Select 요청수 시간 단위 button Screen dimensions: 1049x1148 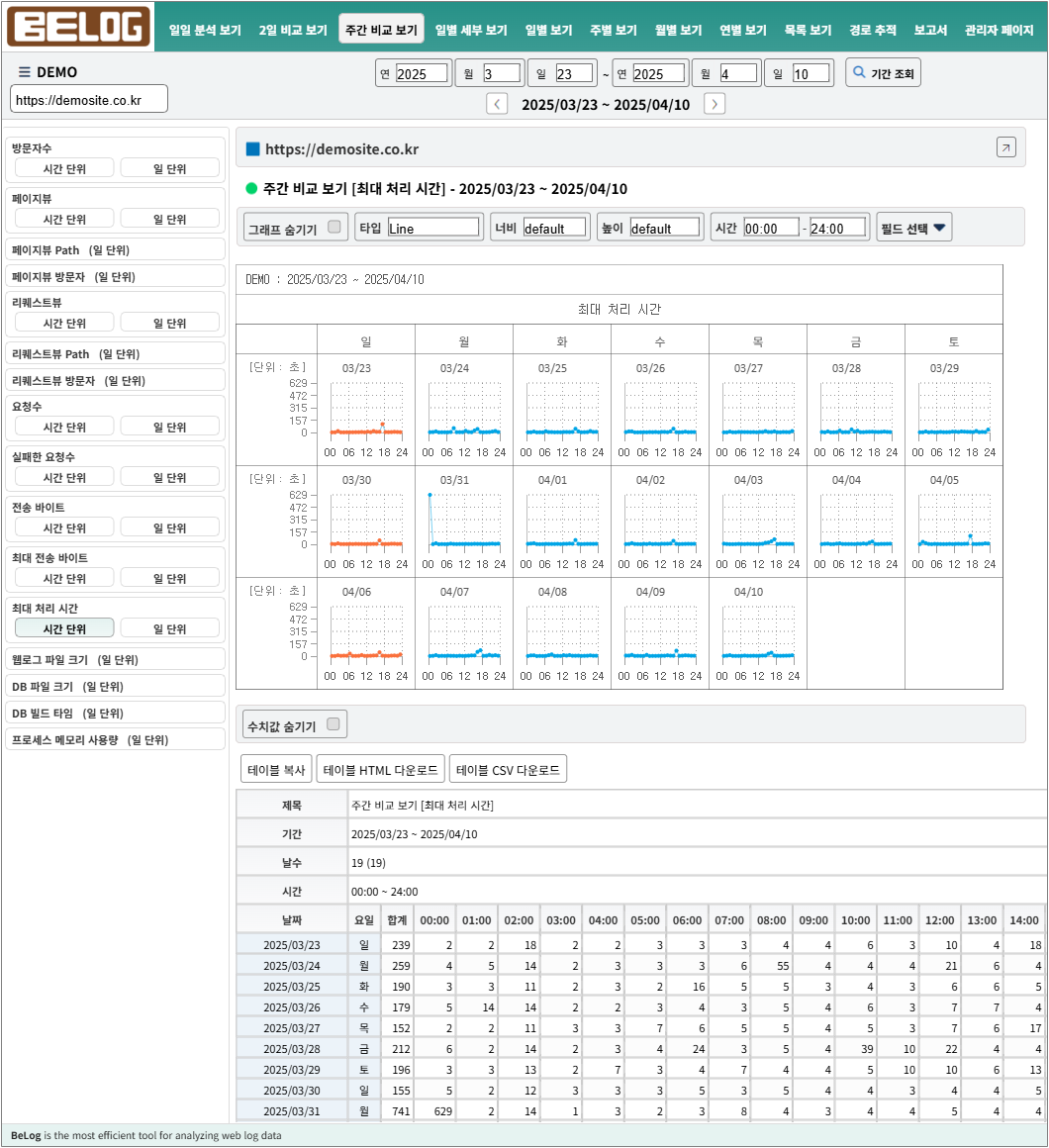coord(64,427)
